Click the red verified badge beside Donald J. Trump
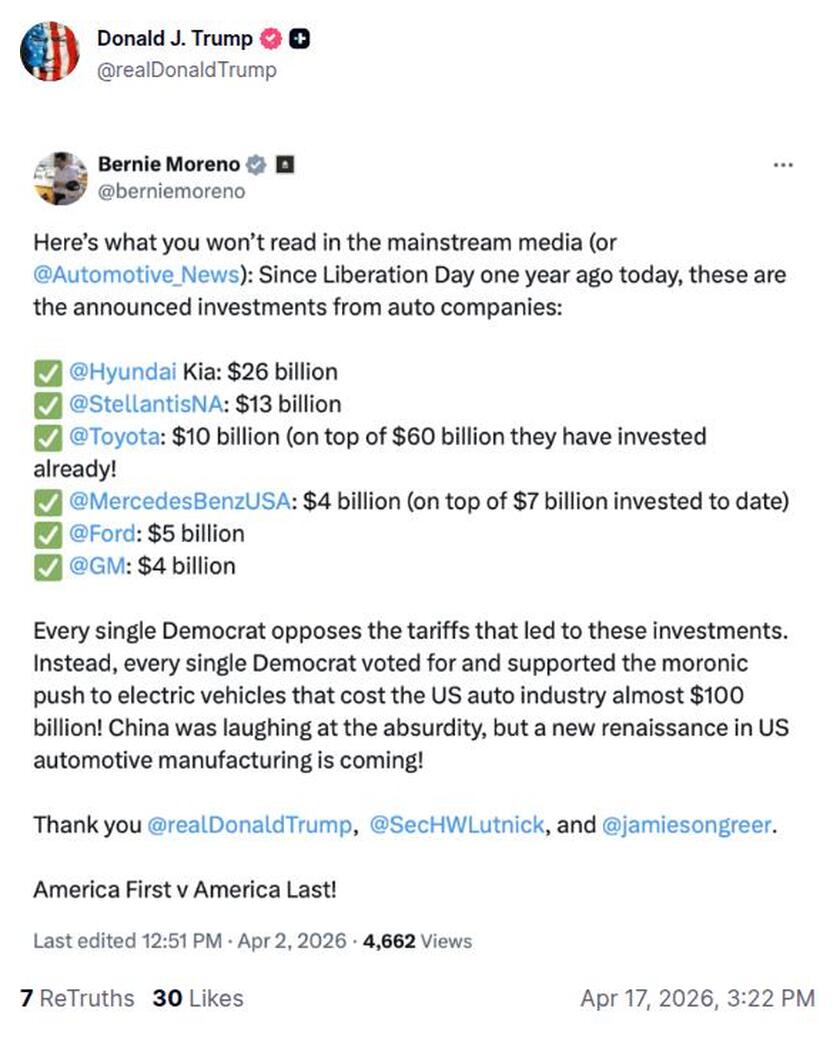The image size is (840, 1045). pos(270,39)
